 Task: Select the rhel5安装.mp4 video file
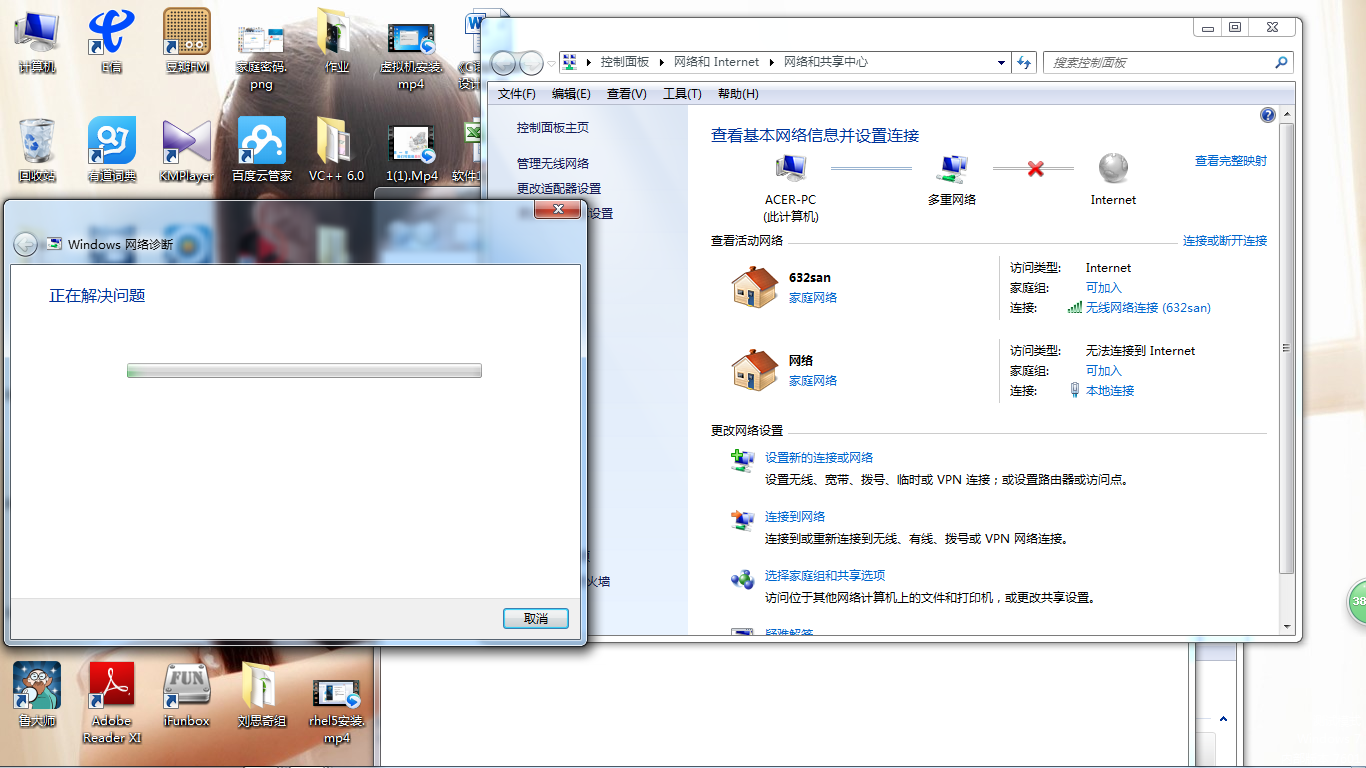tap(336, 710)
